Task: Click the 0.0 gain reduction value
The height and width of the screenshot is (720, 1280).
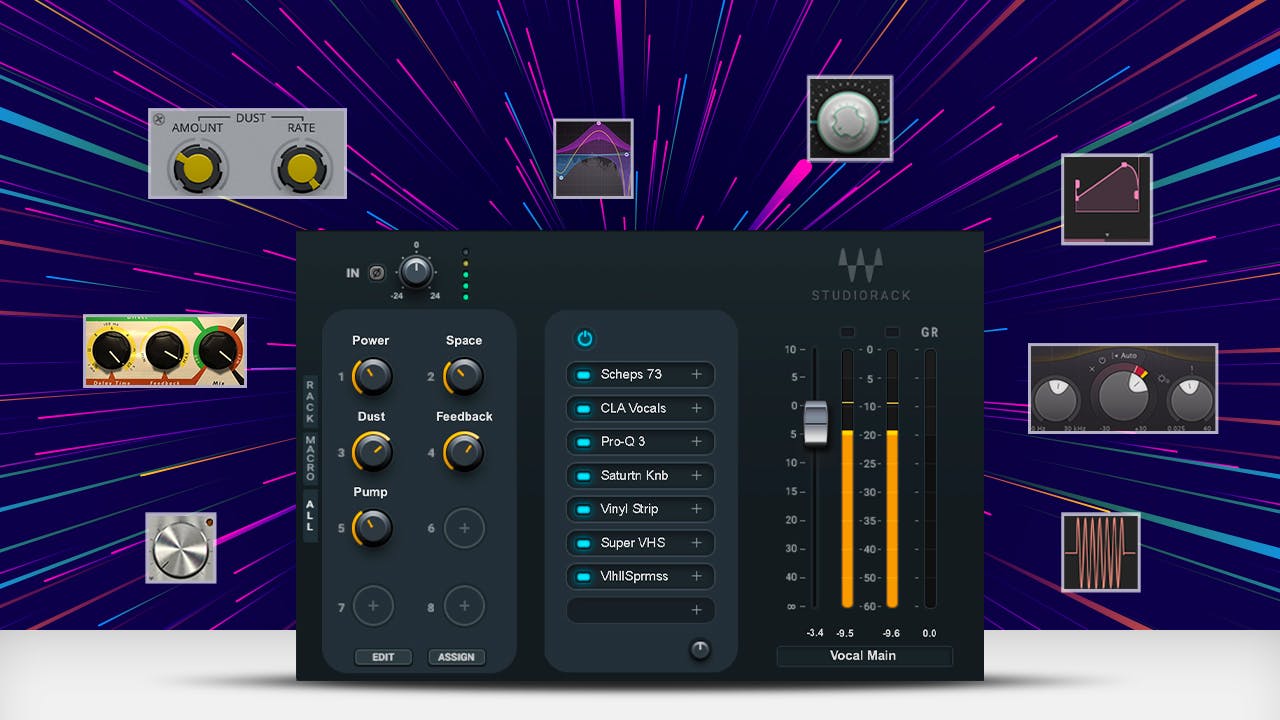Action: (930, 633)
